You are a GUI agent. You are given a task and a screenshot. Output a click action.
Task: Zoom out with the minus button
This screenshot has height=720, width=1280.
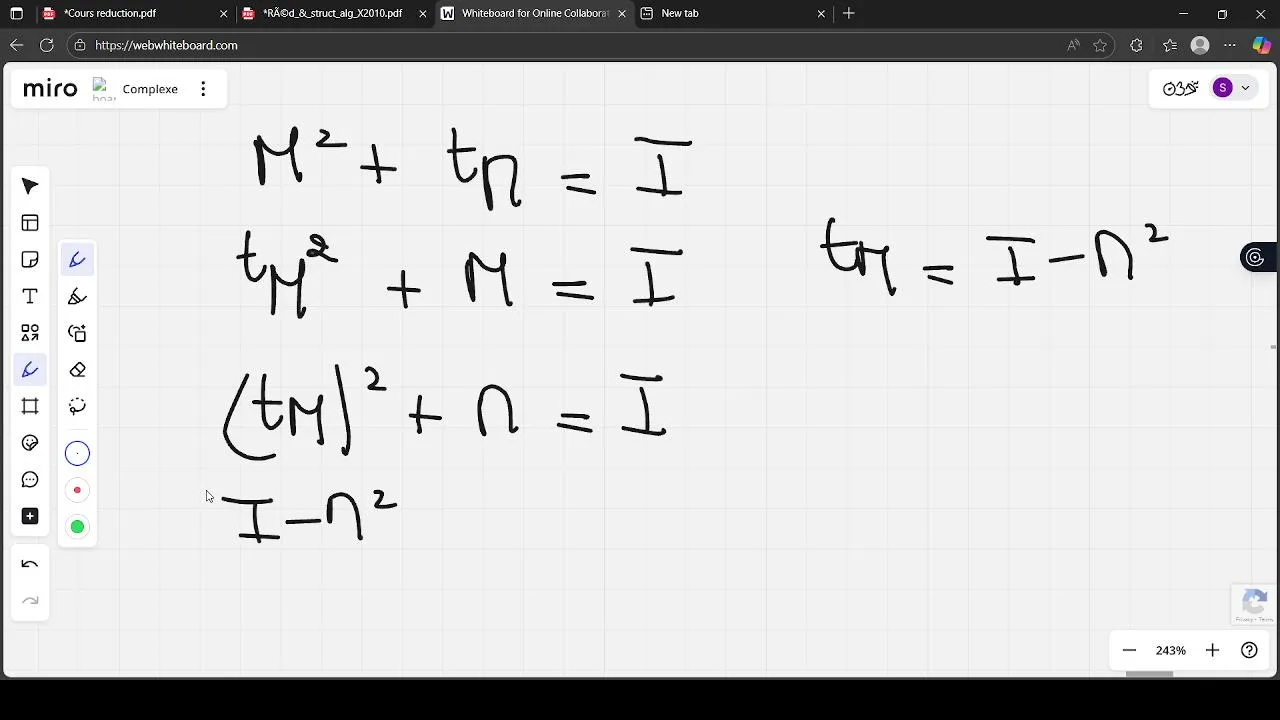click(1129, 650)
